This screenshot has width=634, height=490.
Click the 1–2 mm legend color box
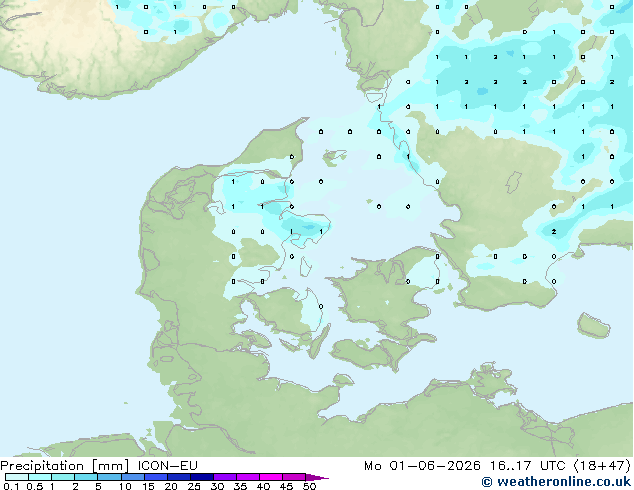pos(63,477)
